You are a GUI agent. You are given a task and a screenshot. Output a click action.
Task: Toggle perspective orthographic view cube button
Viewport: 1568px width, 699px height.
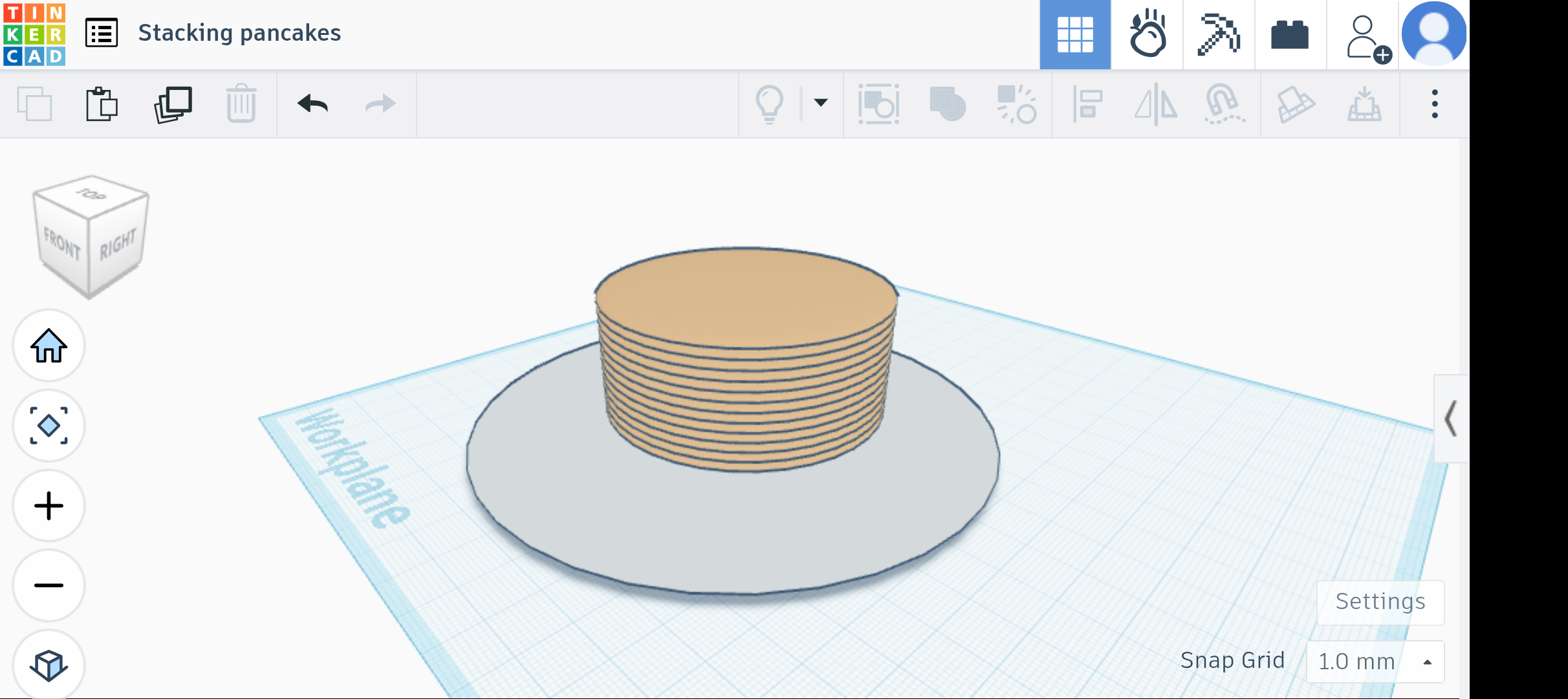[x=49, y=665]
